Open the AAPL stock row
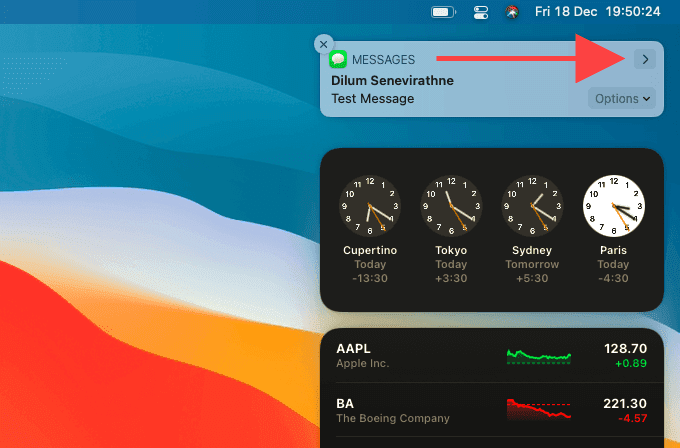680x448 pixels. coord(400,355)
